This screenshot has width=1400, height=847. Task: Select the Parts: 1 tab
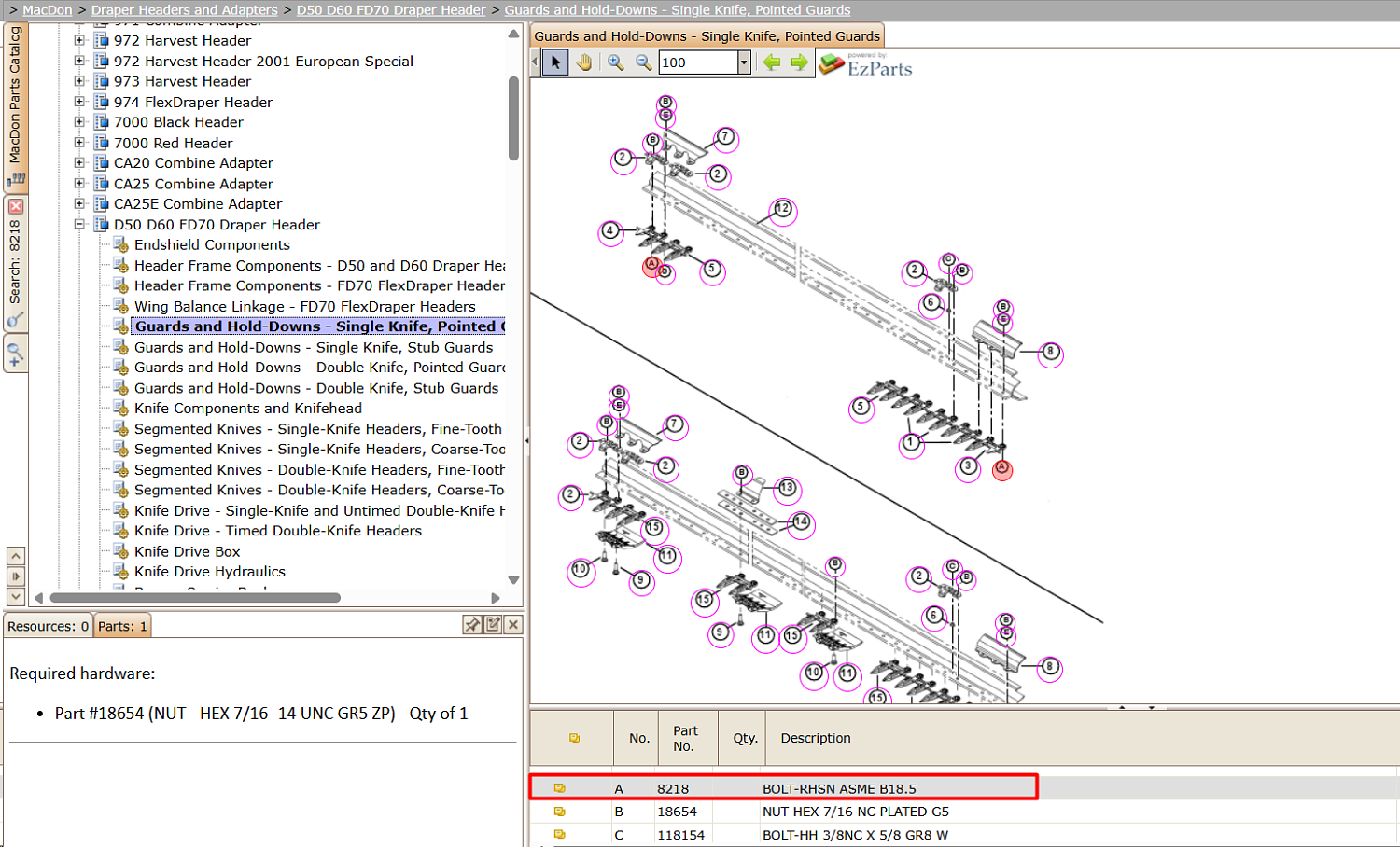click(x=122, y=626)
